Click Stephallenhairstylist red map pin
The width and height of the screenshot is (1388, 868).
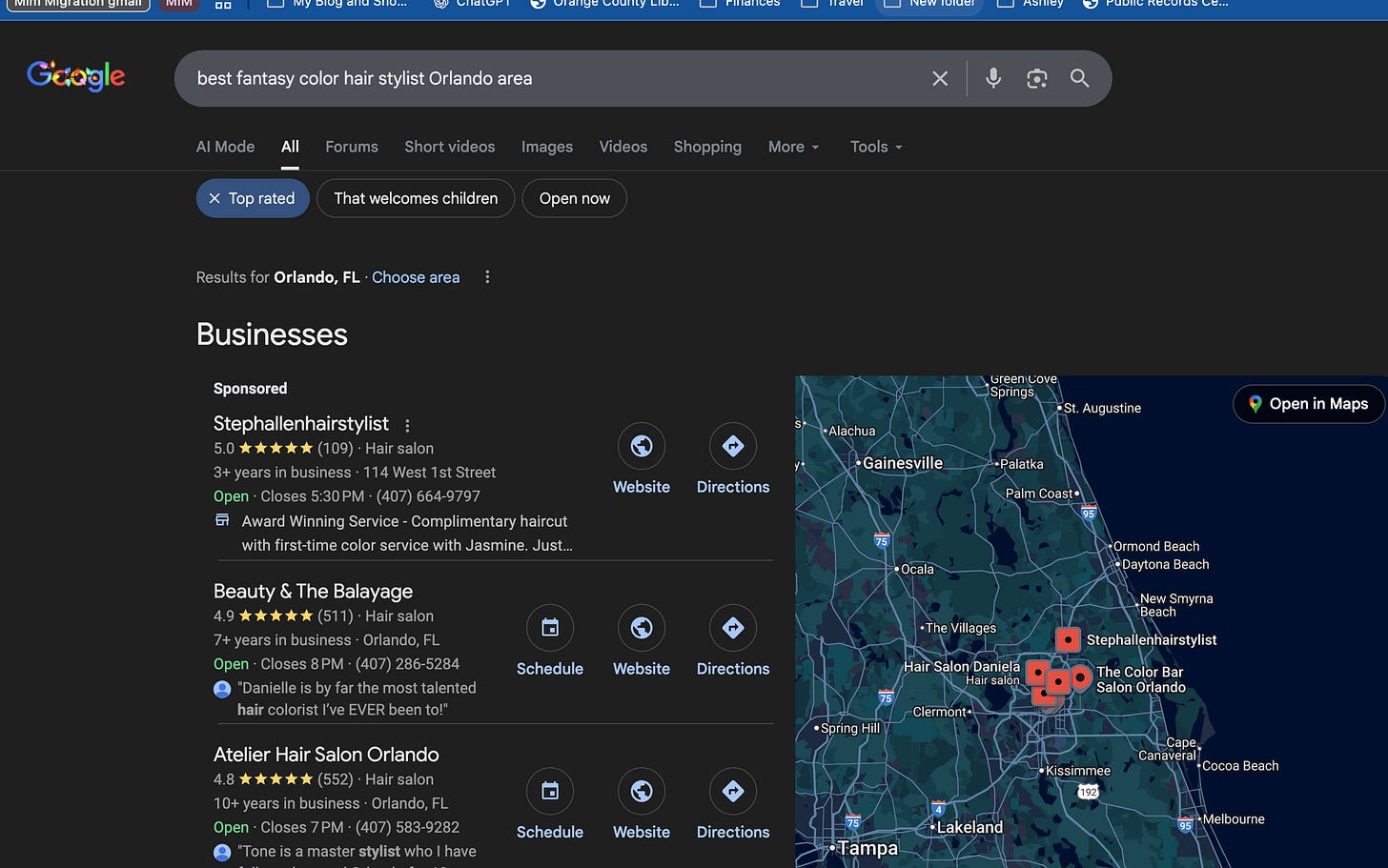pos(1068,639)
